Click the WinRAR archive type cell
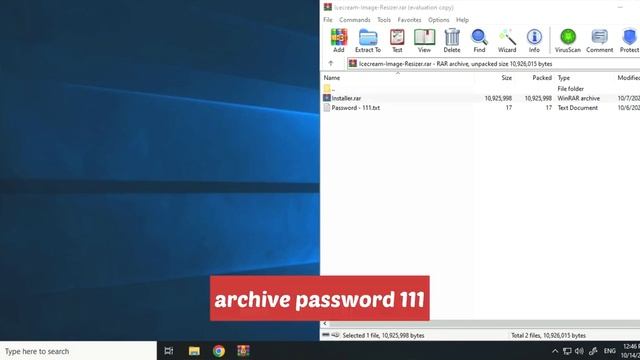The image size is (640, 360). pyautogui.click(x=578, y=98)
